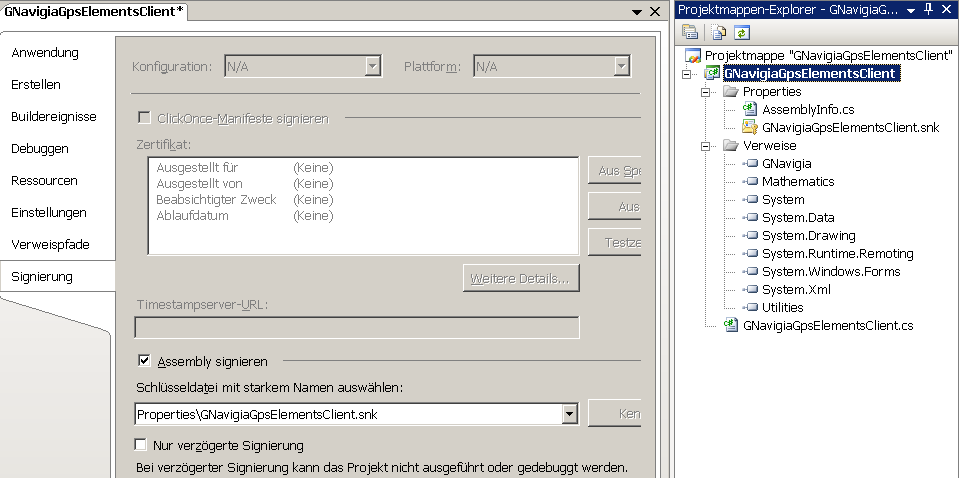Select System.Windows.Forms reference name
959x478 pixels.
click(831, 271)
